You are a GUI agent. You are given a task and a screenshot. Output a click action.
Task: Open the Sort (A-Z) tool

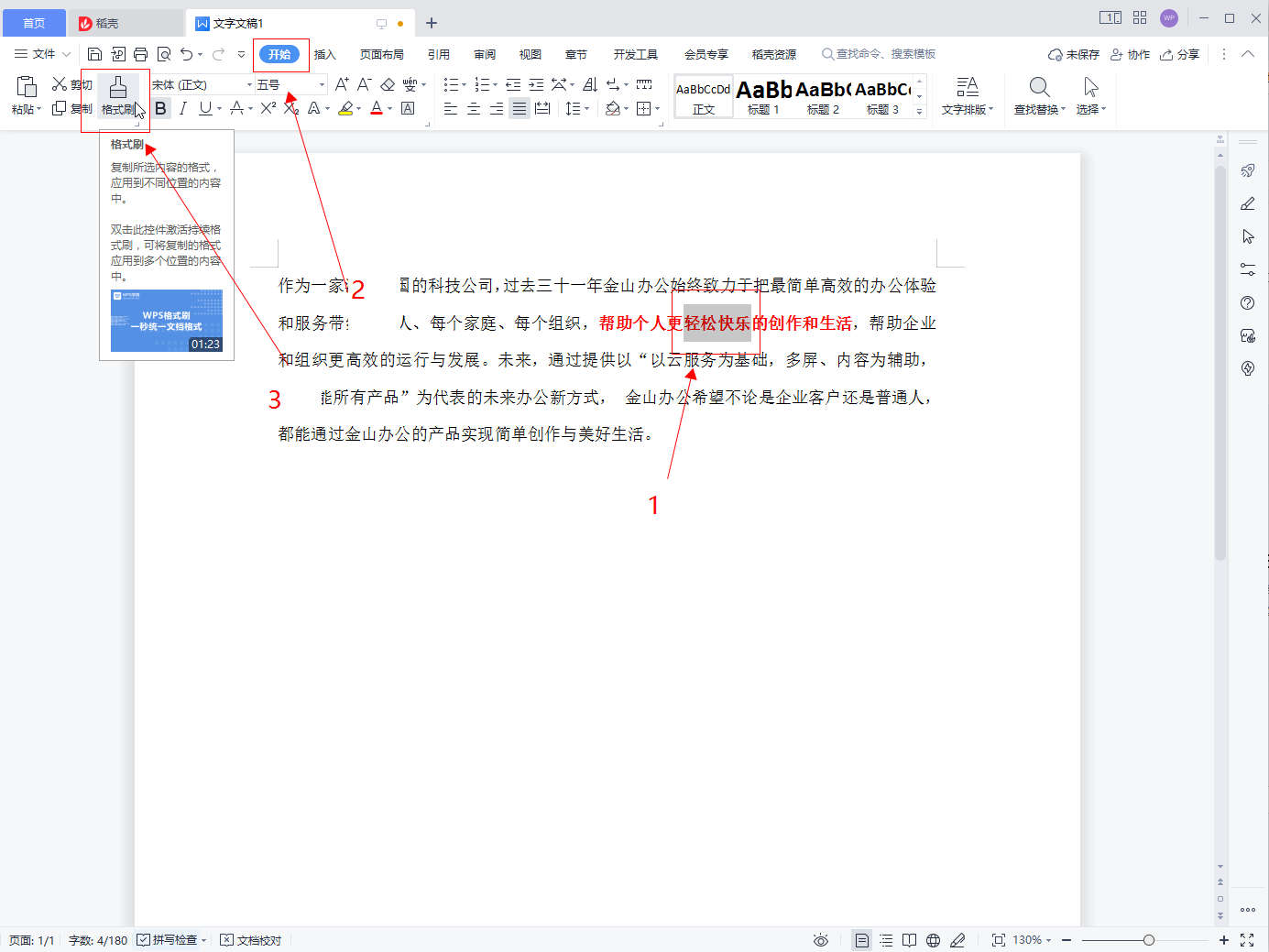click(590, 84)
